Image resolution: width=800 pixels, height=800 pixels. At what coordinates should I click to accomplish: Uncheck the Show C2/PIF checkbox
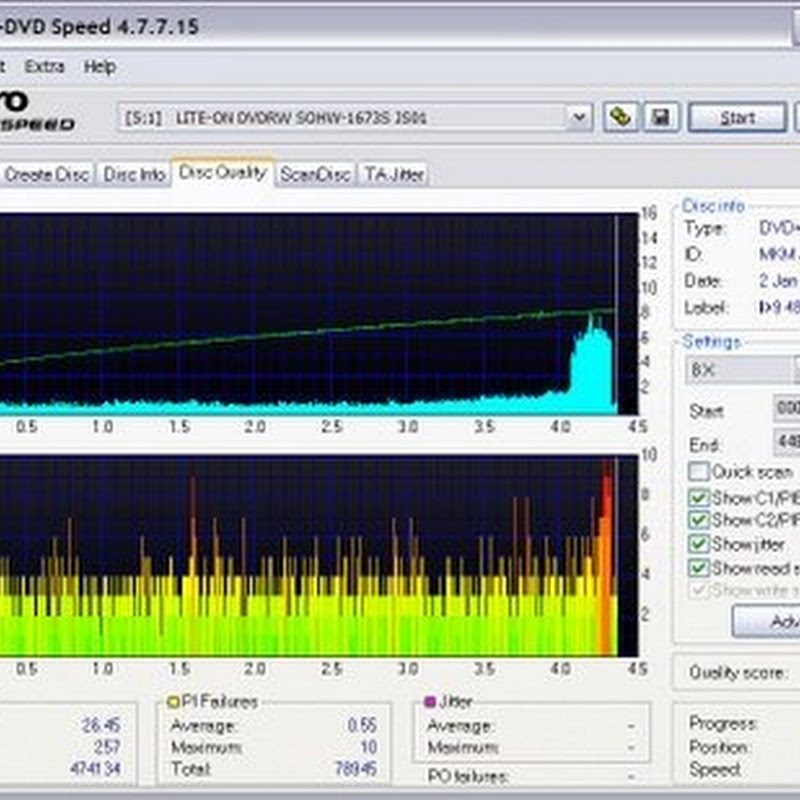(698, 520)
